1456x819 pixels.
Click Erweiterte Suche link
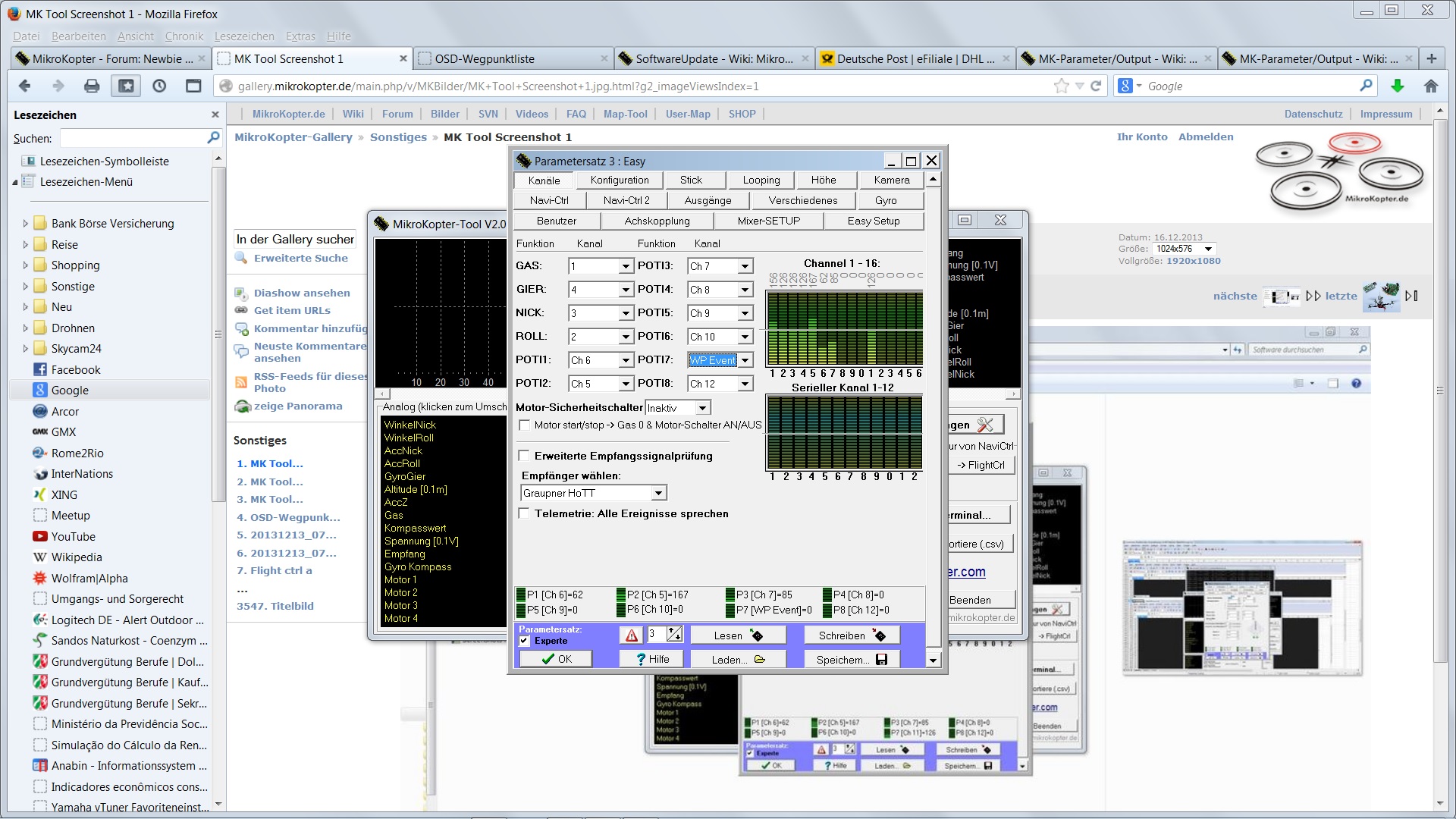(301, 258)
